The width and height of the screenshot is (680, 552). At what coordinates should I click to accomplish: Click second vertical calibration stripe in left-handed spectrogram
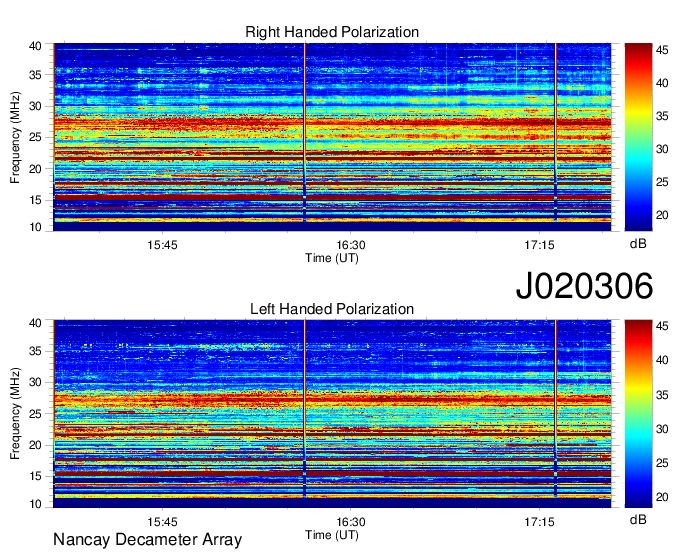pyautogui.click(x=556, y=409)
